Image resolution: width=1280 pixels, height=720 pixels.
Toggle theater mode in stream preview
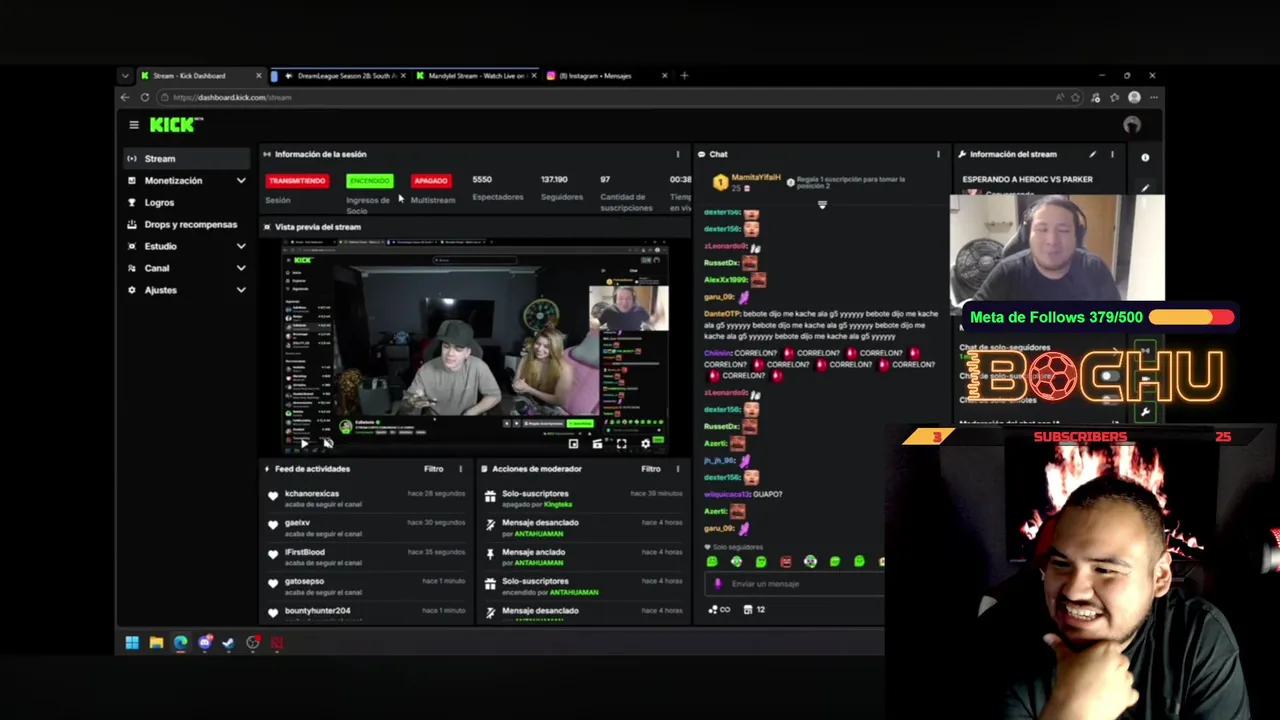pyautogui.click(x=597, y=443)
